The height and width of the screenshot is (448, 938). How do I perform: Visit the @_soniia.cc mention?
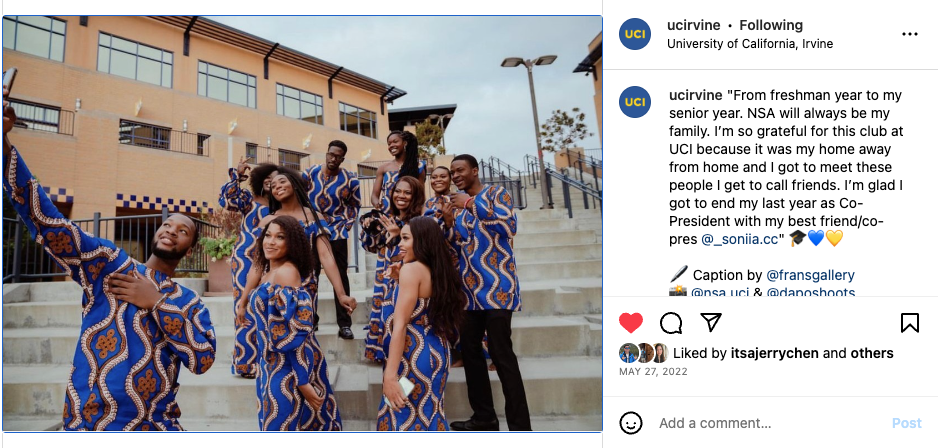(x=742, y=239)
